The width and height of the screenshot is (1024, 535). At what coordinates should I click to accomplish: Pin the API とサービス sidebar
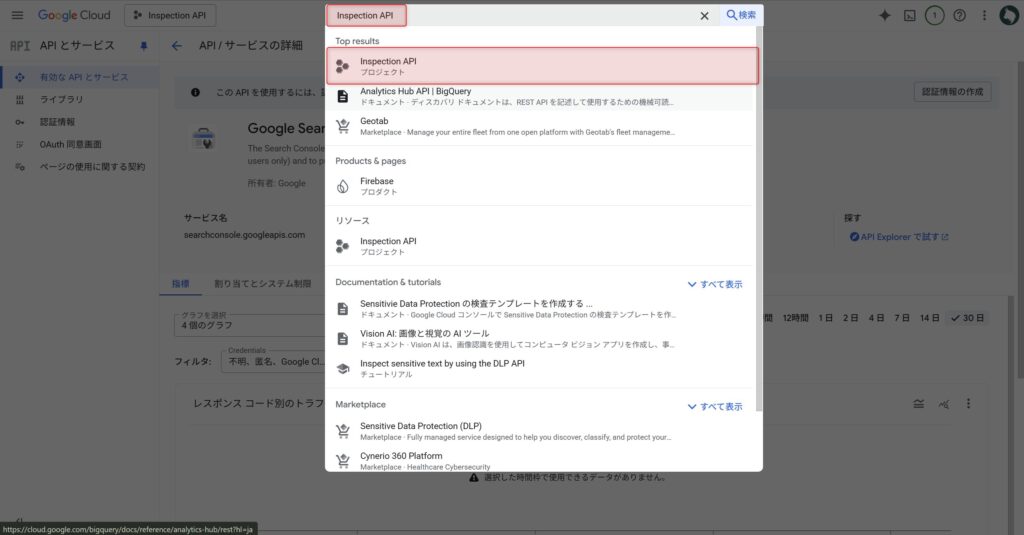143,46
